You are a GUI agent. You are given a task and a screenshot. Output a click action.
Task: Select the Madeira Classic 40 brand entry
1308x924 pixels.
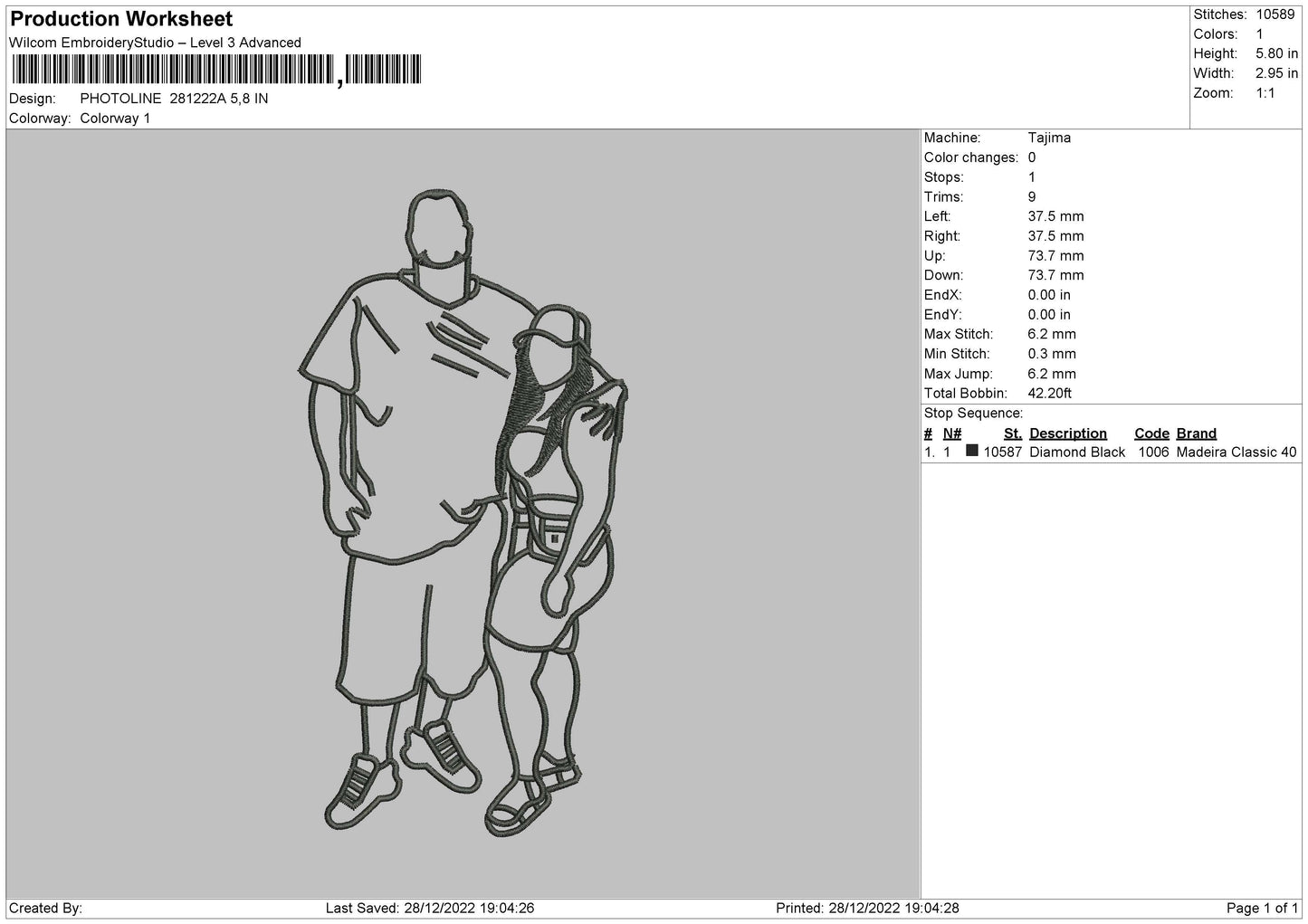pos(1236,452)
